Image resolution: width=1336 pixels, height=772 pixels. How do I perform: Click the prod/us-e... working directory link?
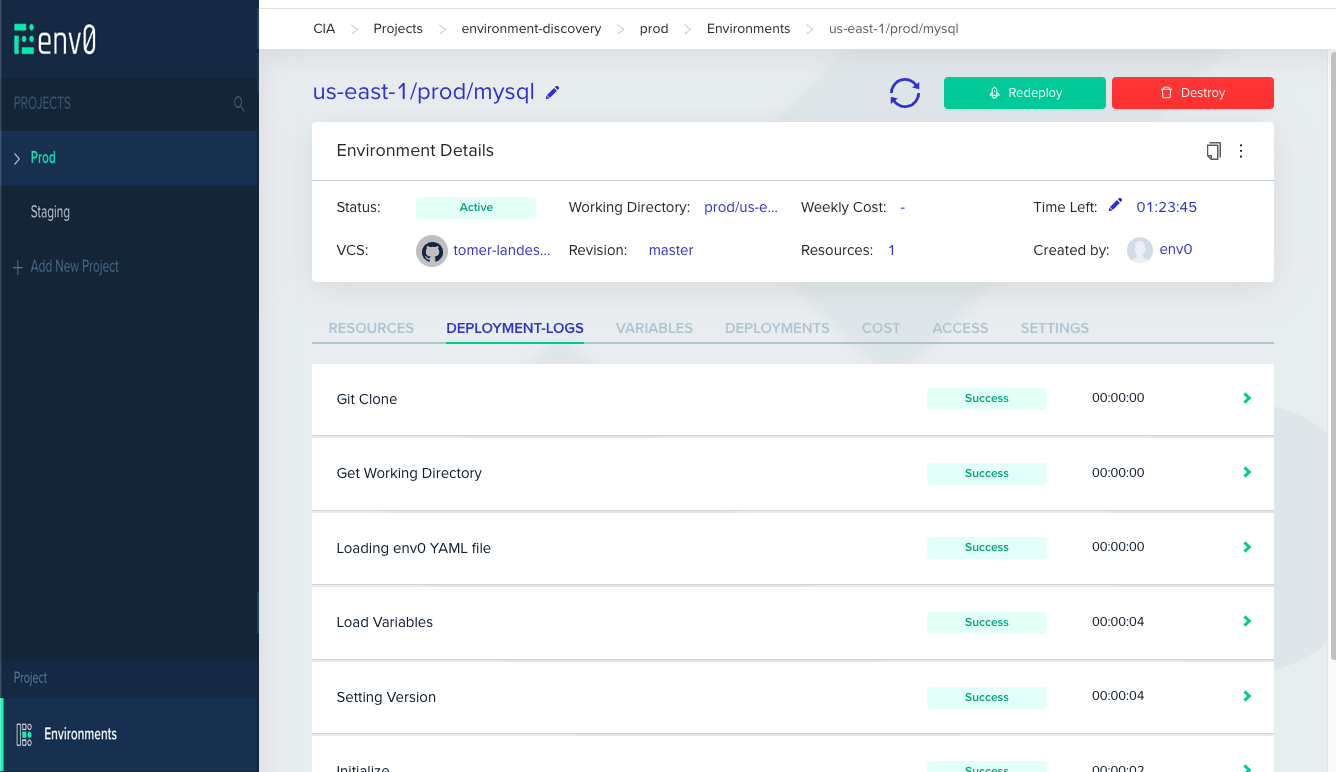pos(741,207)
